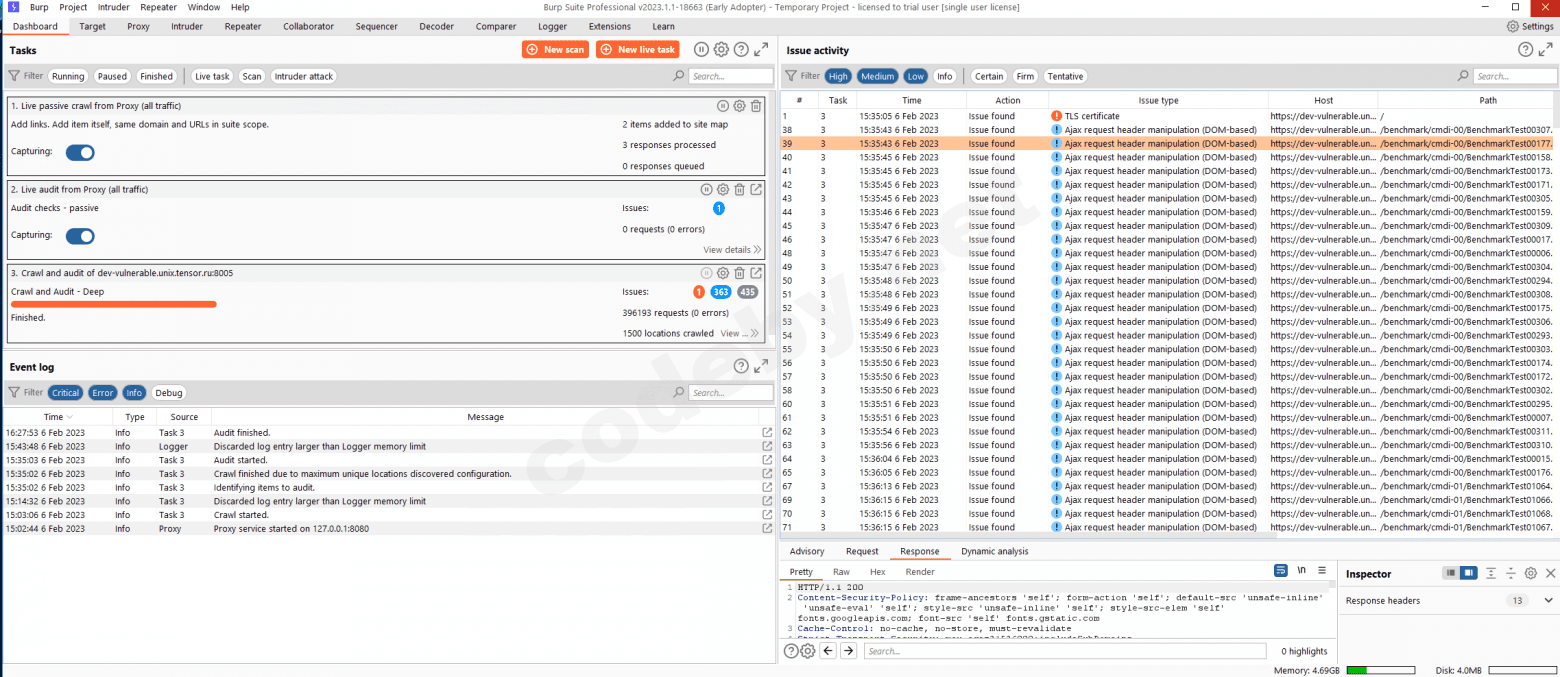Screen dimensions: 1560x677
Task: Click the Issue activity search field
Action: (x=1514, y=76)
